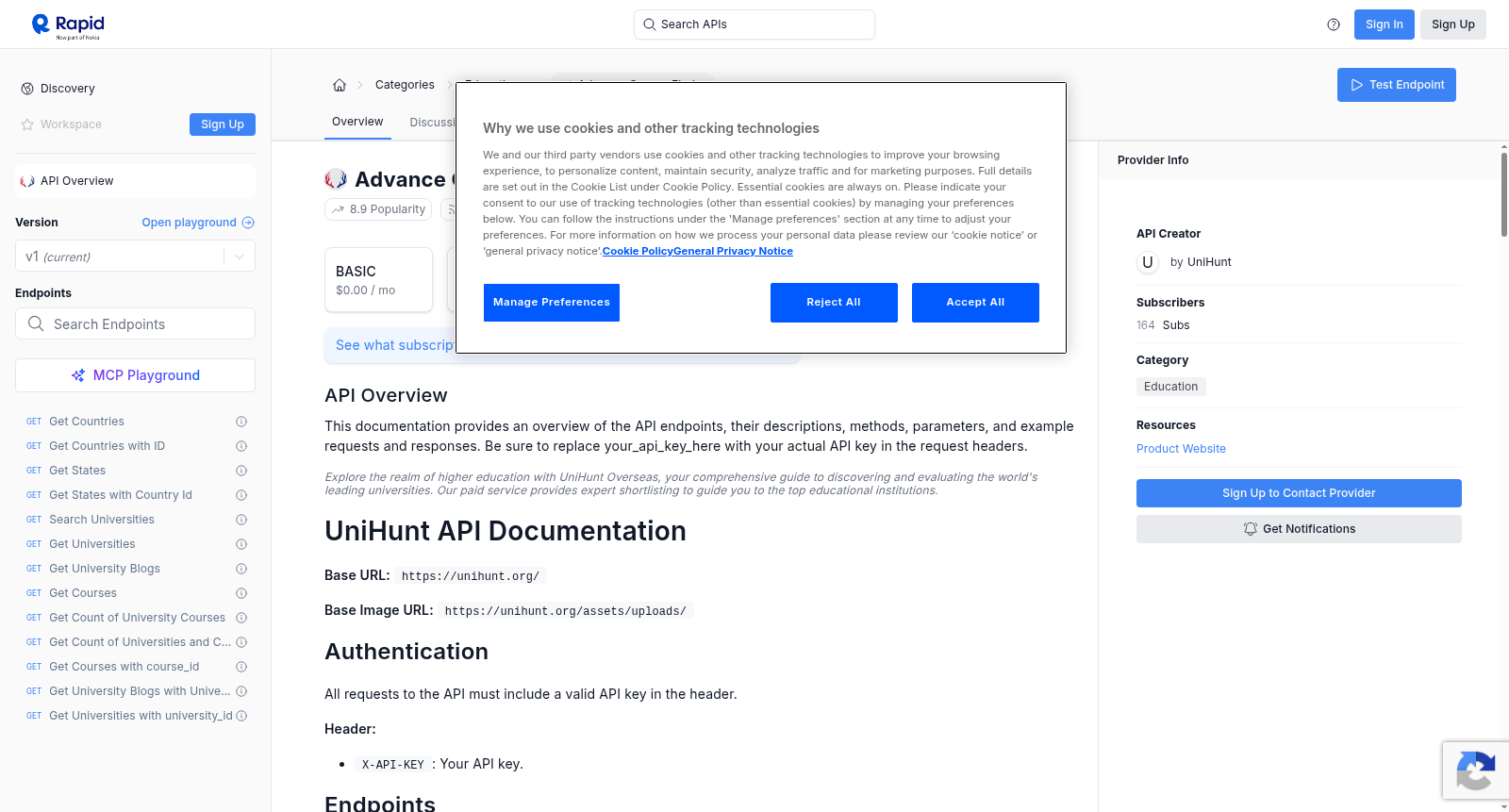This screenshot has width=1509, height=812.
Task: Switch to the Overview tab
Action: tap(357, 122)
